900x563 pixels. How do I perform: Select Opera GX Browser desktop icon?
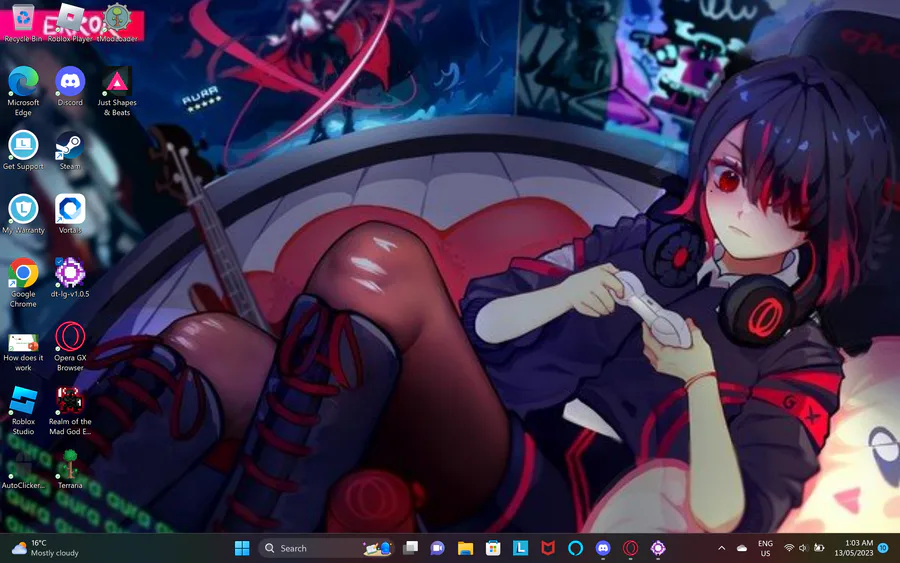click(70, 347)
